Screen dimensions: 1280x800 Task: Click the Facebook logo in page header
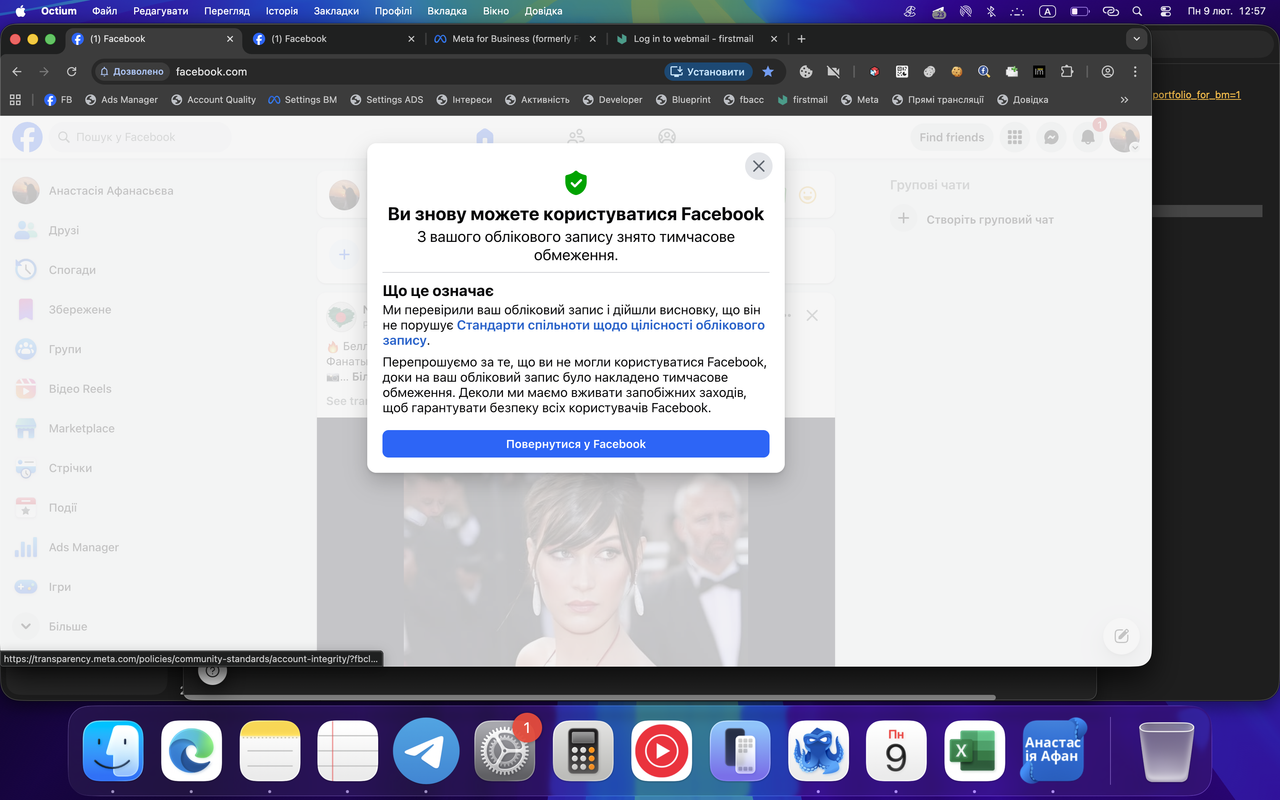pos(27,137)
